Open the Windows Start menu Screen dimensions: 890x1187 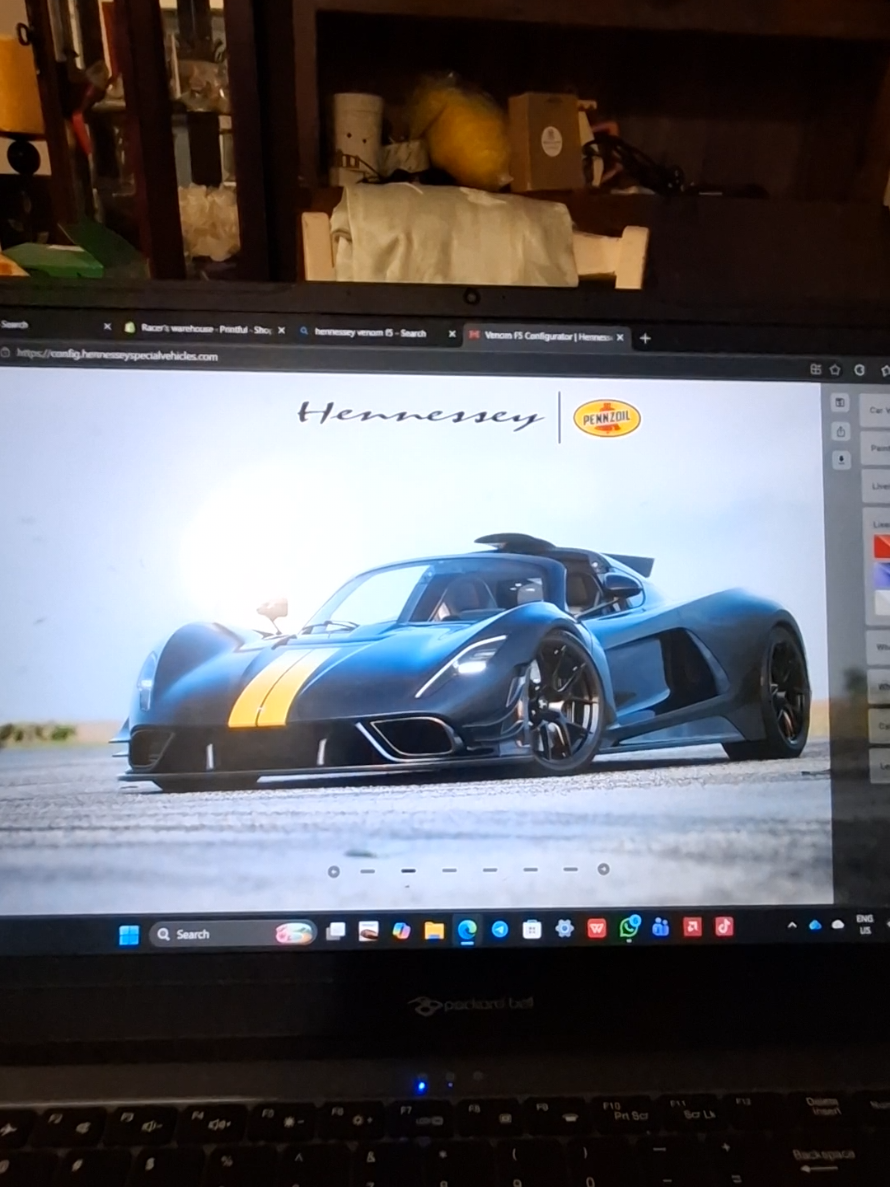click(129, 935)
